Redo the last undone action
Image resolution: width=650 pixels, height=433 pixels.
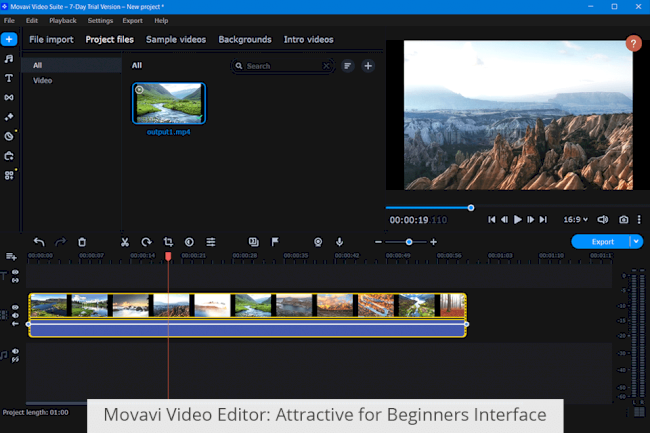[x=61, y=242]
